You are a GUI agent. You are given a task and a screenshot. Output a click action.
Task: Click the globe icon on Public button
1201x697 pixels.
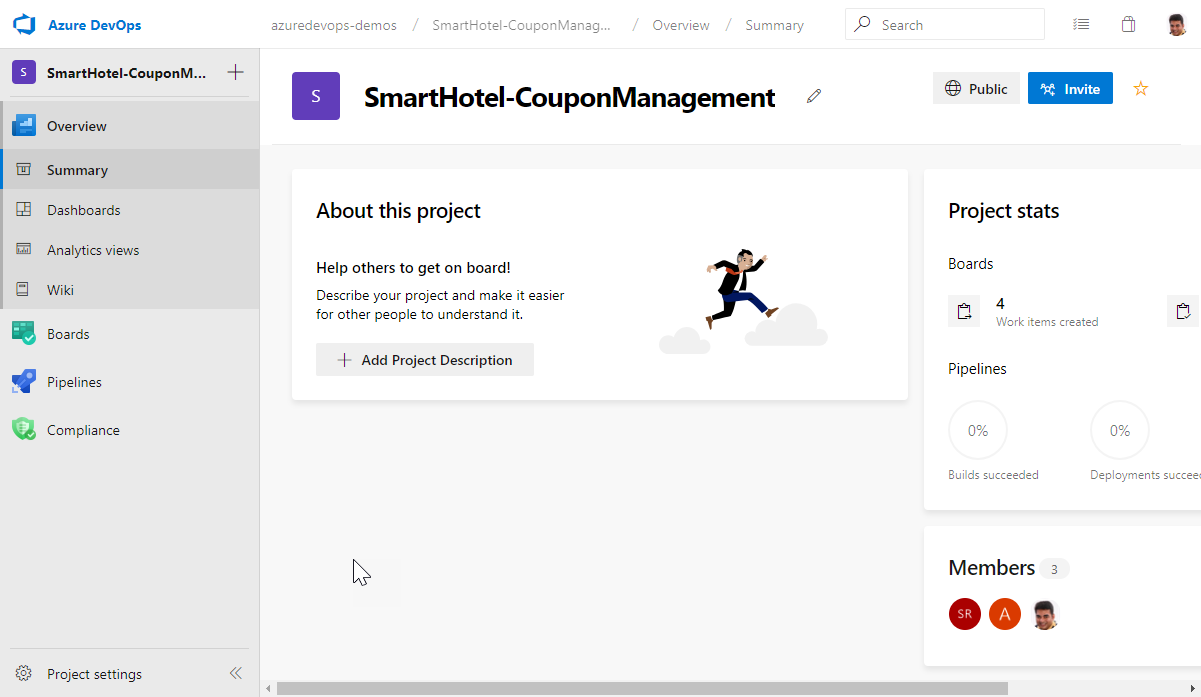coord(953,89)
